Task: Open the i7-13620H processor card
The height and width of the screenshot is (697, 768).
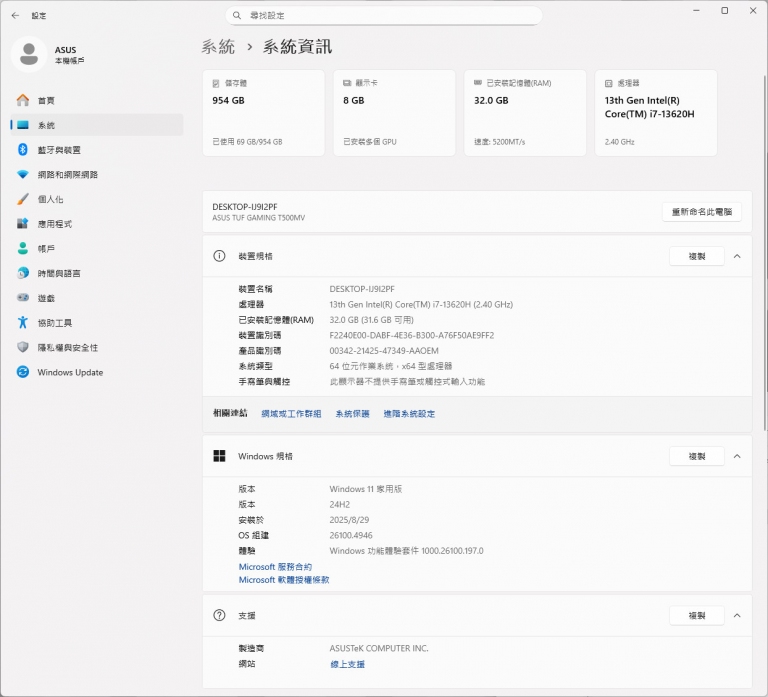Action: (x=656, y=113)
